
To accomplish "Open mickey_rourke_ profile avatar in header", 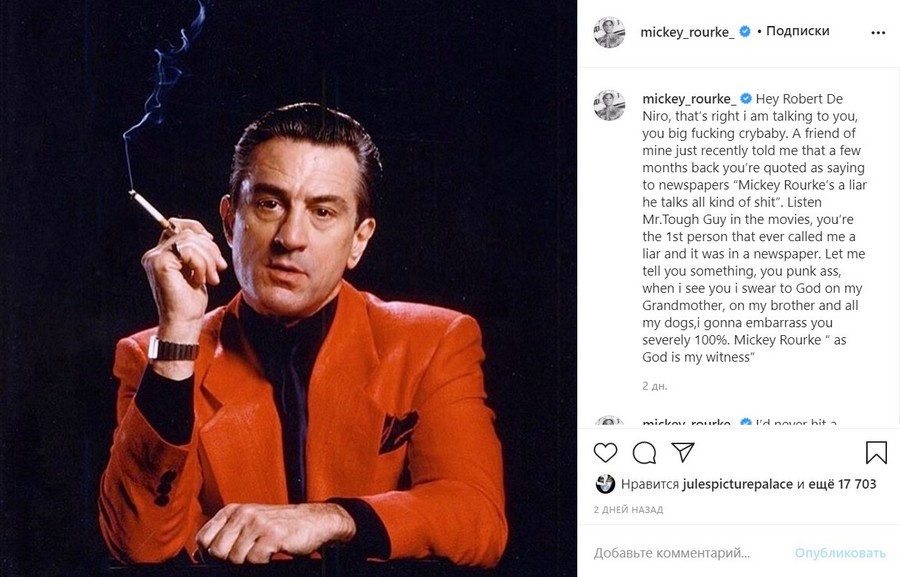I will point(609,32).
